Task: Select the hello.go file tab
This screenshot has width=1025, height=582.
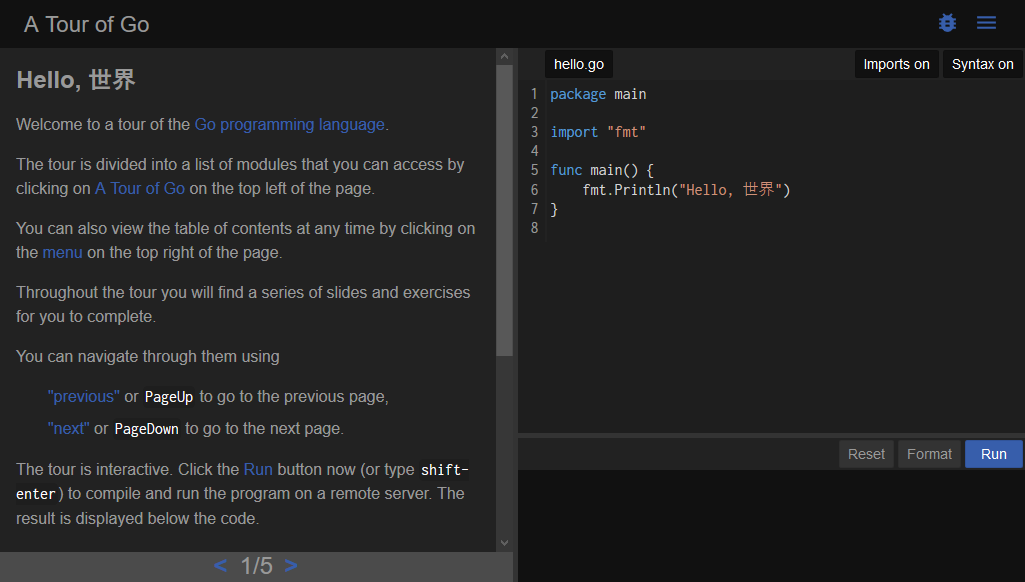Action: 579,64
